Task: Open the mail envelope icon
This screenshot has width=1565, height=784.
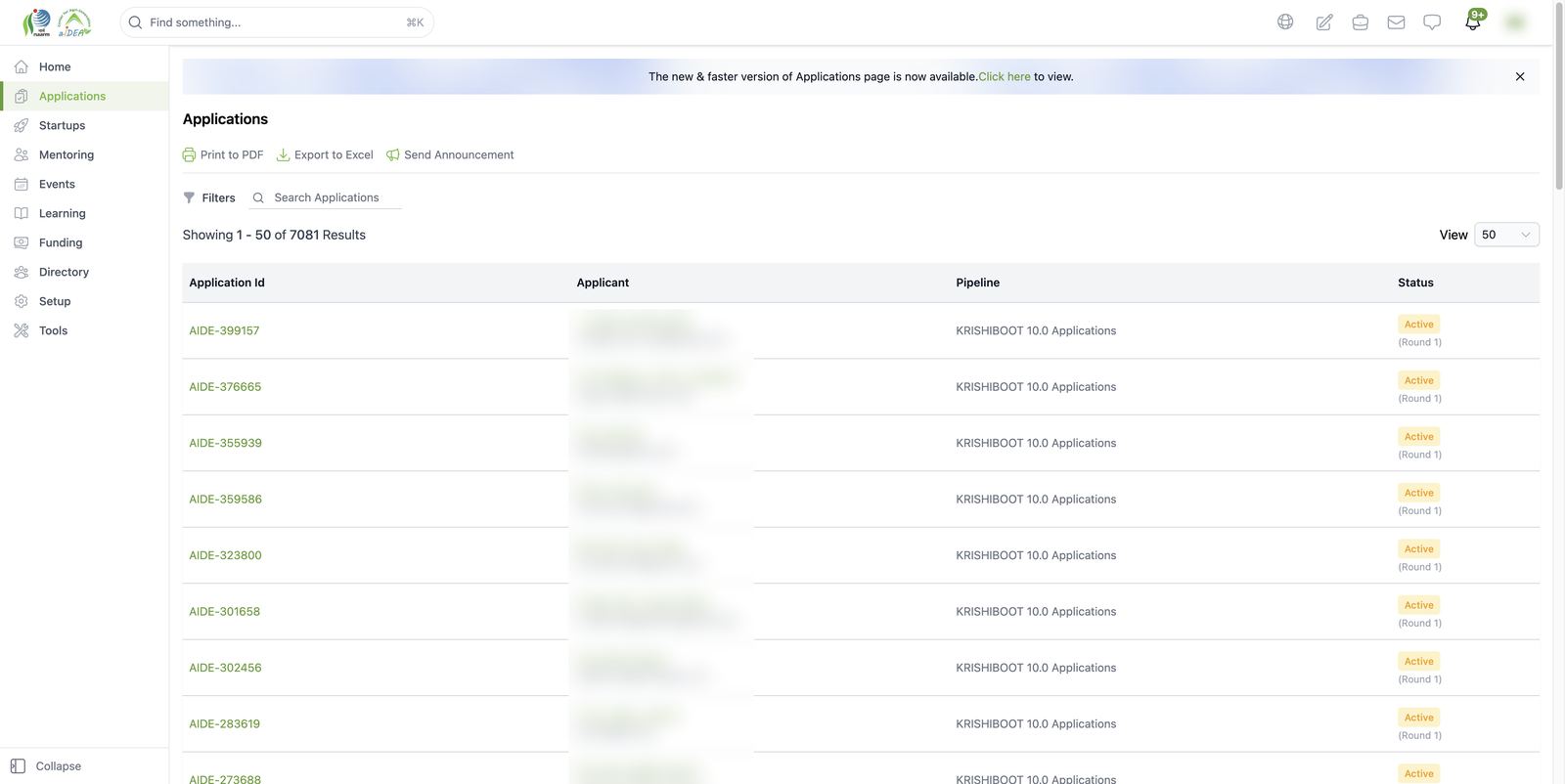Action: click(1397, 22)
